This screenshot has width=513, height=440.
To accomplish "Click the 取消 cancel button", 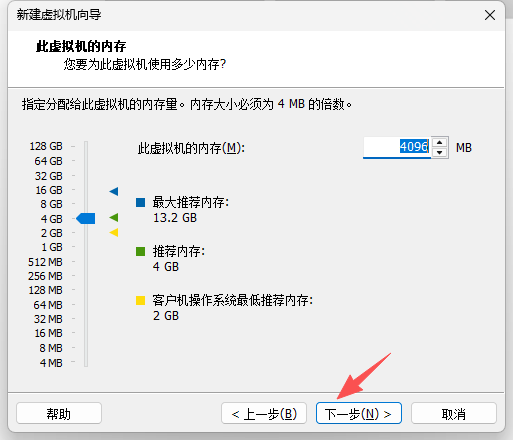I will [454, 414].
